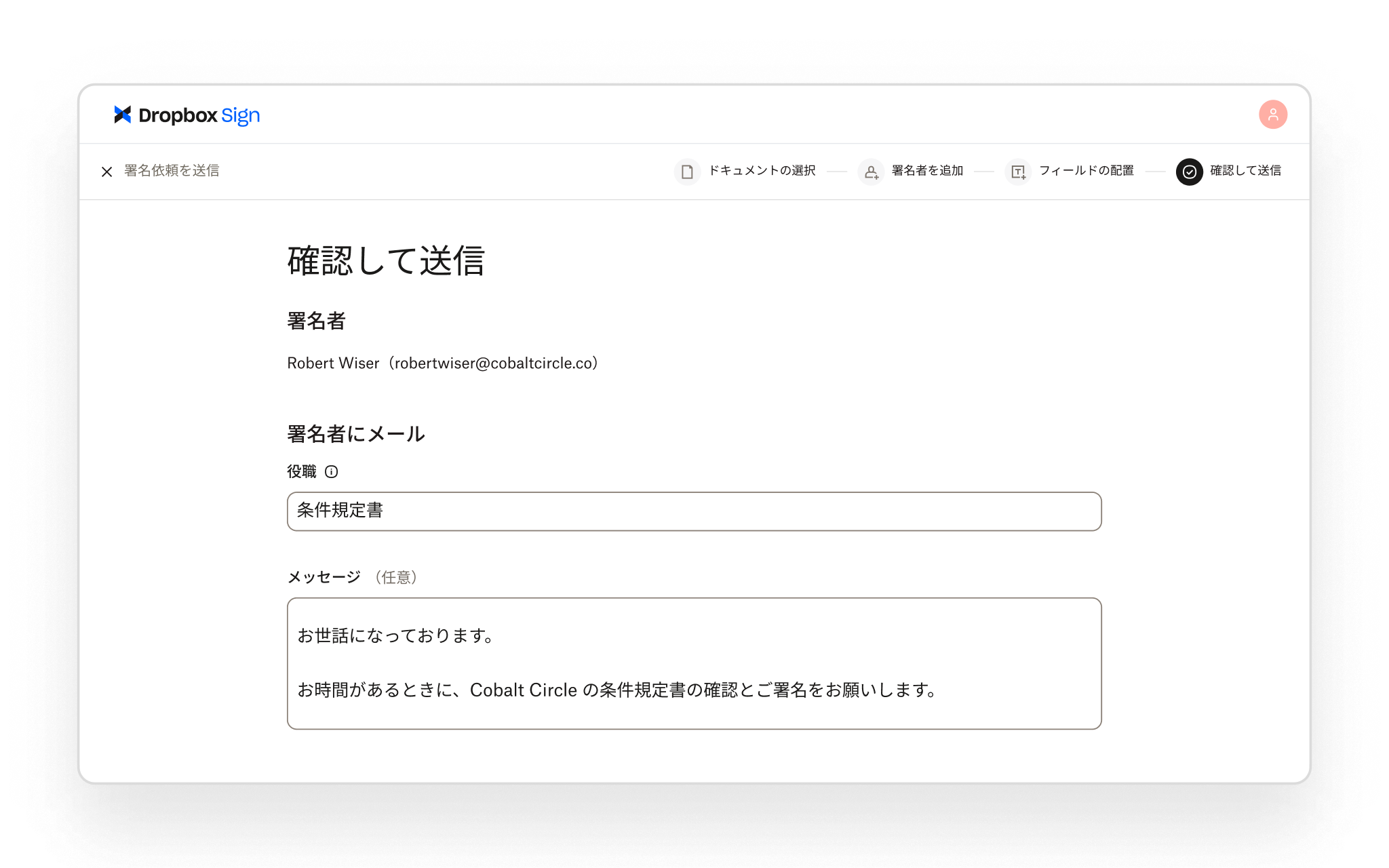Close the 署名依頼を送信 flow with X

click(106, 172)
